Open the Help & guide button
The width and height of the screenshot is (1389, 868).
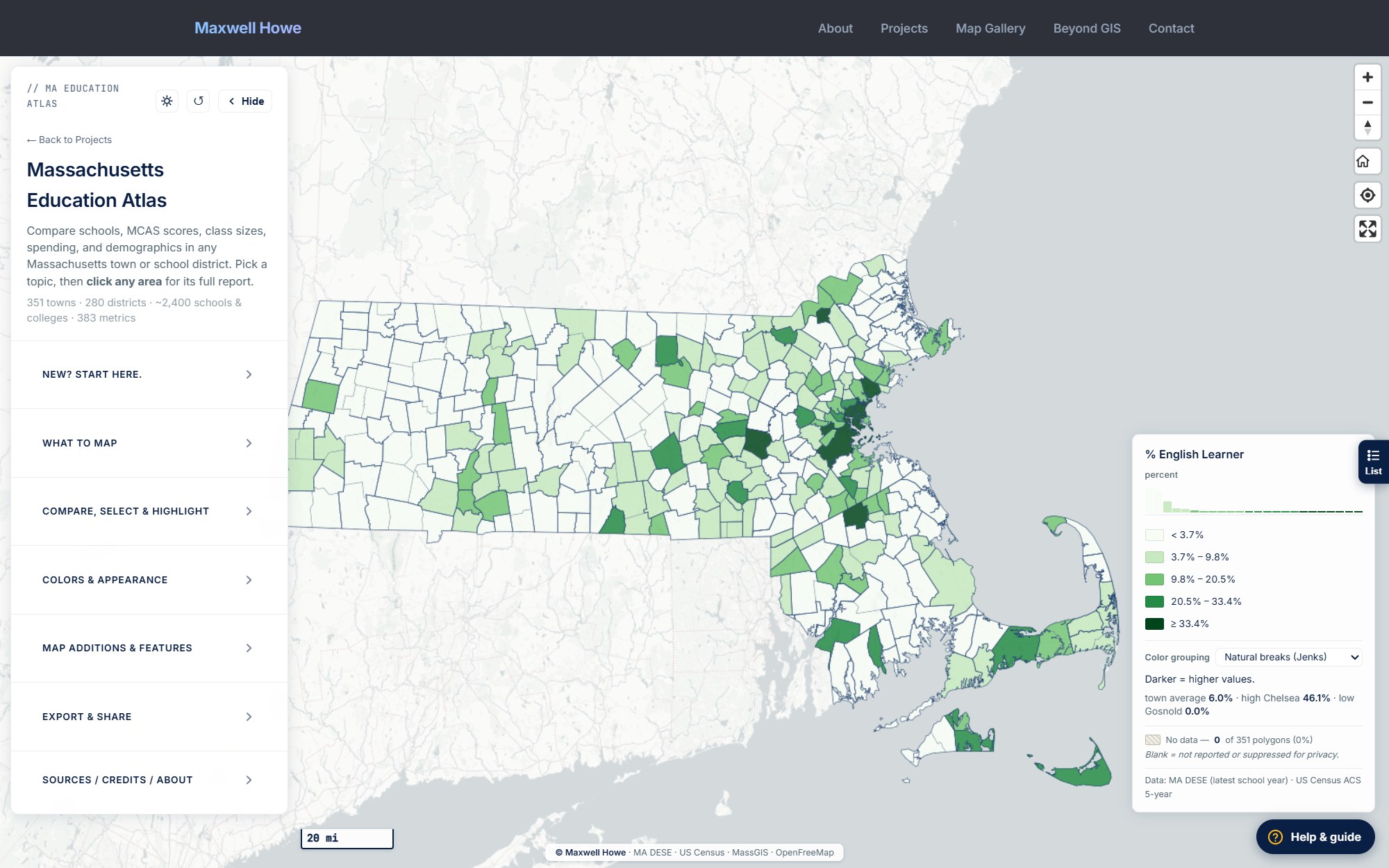1315,837
